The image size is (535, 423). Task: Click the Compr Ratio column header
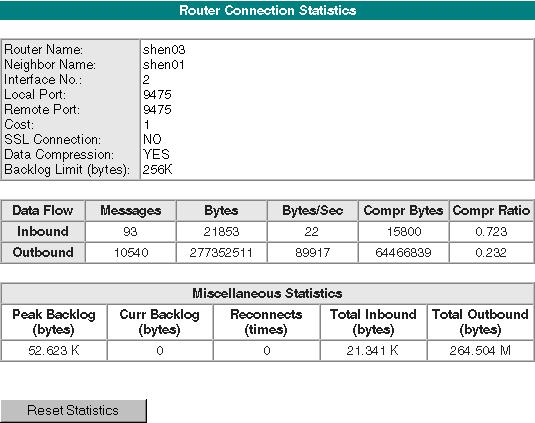click(491, 210)
